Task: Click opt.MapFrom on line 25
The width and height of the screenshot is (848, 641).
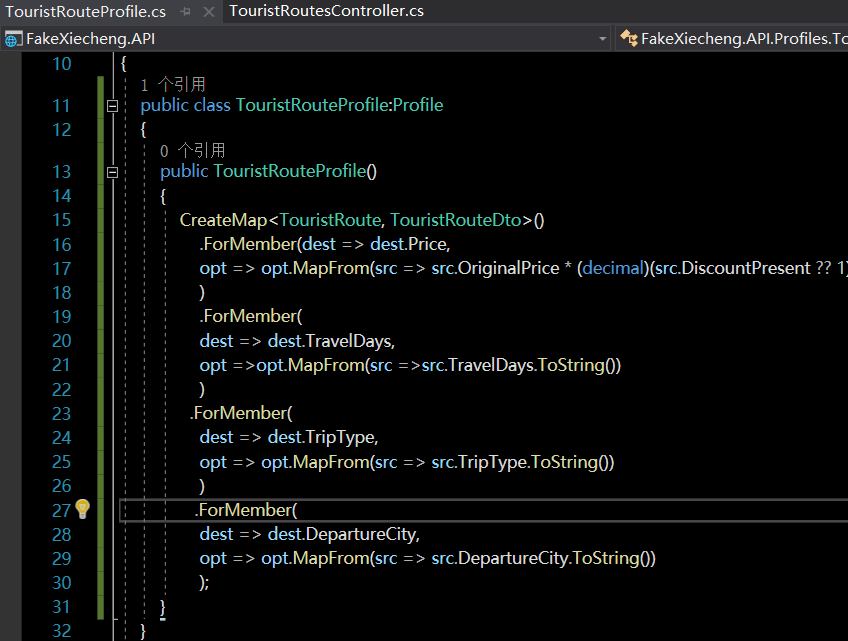Action: coord(314,462)
